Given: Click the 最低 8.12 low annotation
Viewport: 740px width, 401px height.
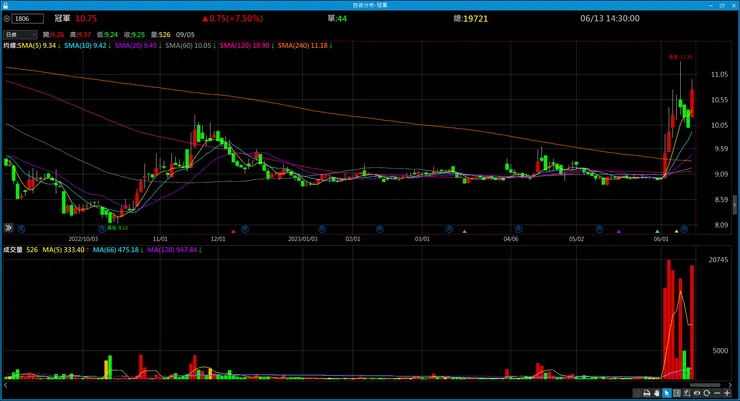Looking at the screenshot, I should tap(117, 228).
